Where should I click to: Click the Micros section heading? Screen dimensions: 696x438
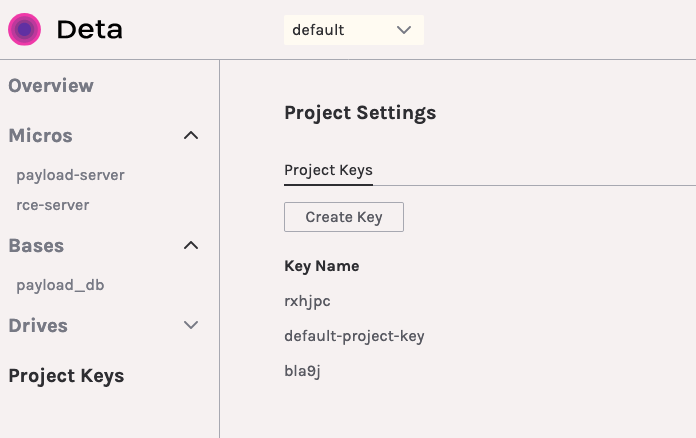pyautogui.click(x=41, y=136)
